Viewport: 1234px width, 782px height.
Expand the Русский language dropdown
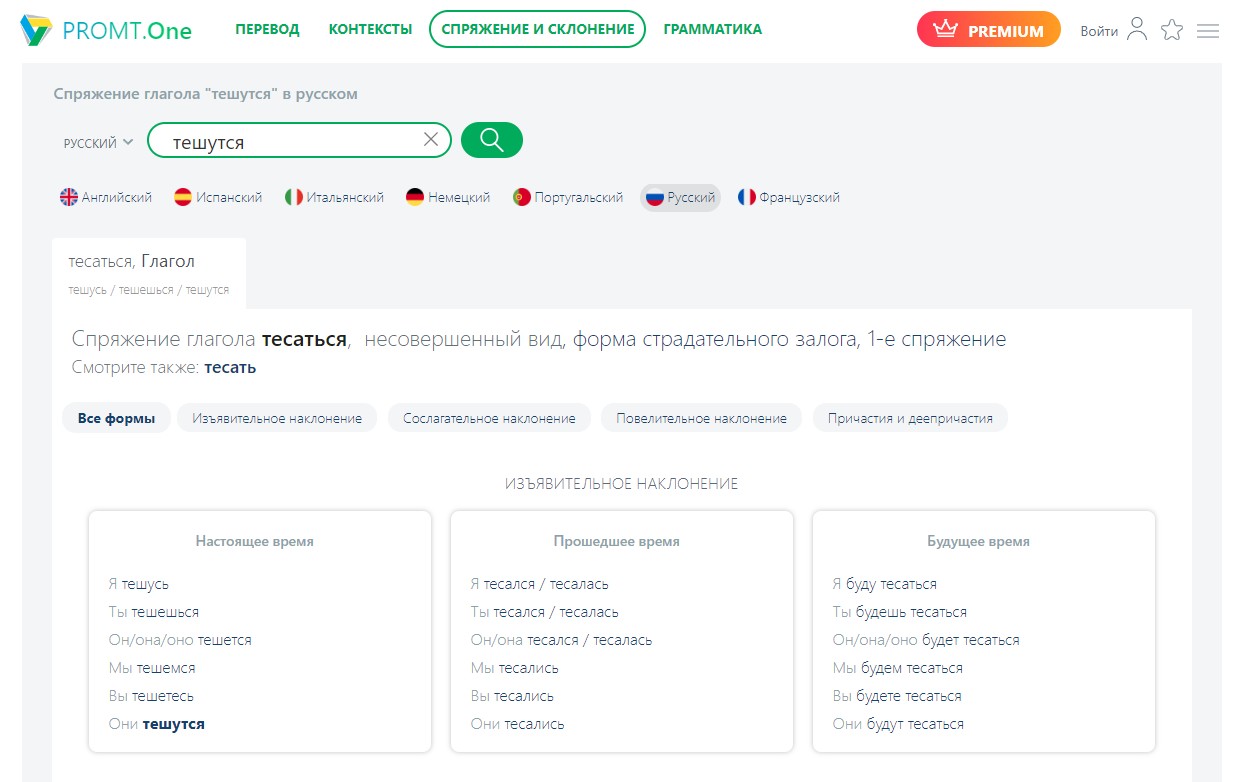[x=98, y=143]
